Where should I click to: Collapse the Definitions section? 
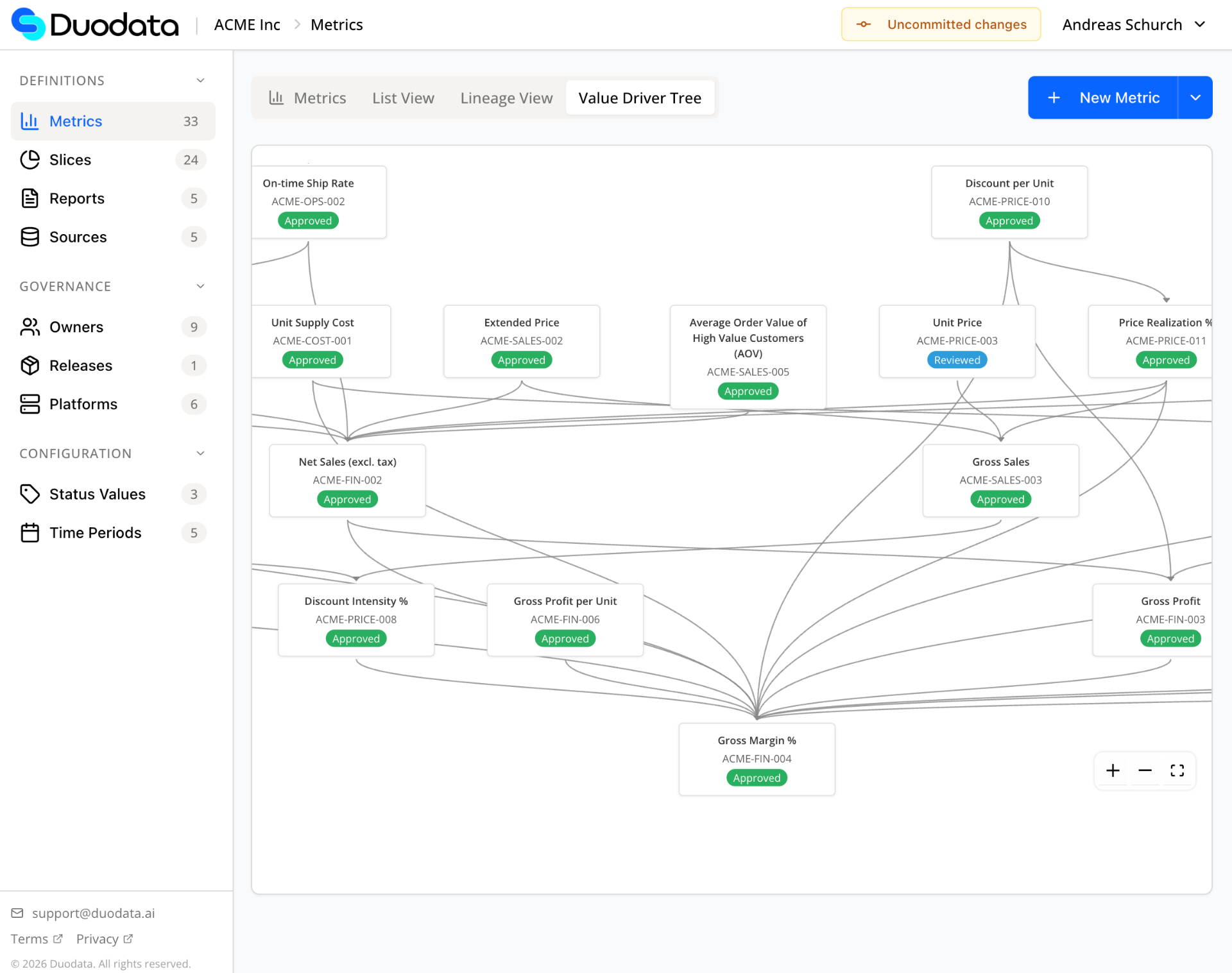point(200,80)
